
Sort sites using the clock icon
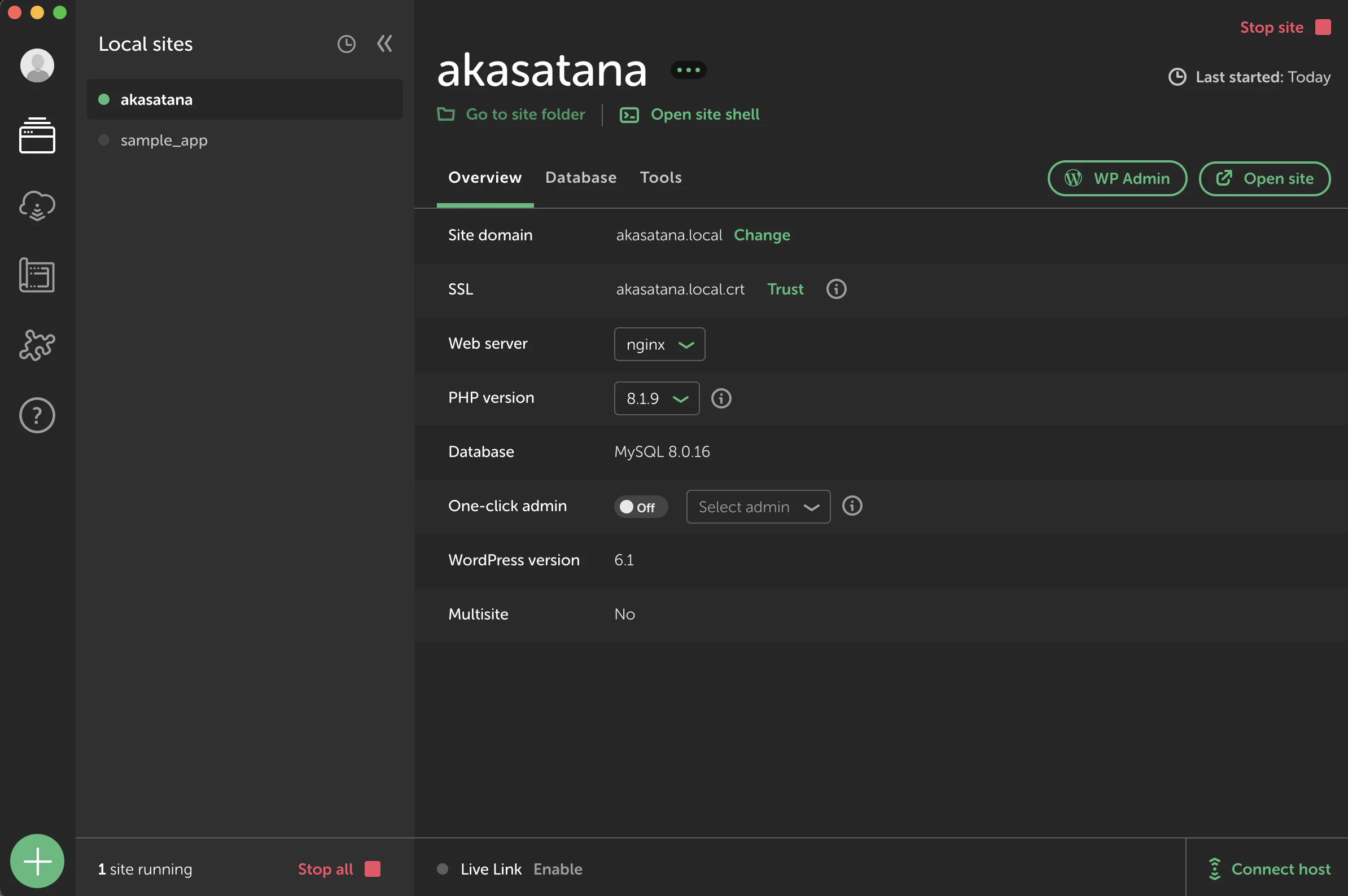[347, 44]
